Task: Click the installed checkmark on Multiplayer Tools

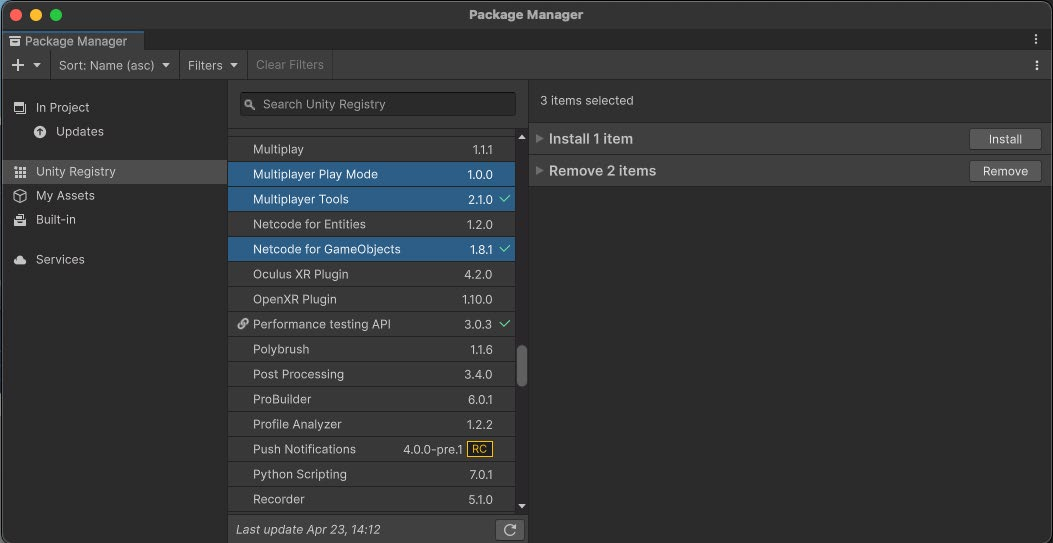Action: [x=505, y=199]
